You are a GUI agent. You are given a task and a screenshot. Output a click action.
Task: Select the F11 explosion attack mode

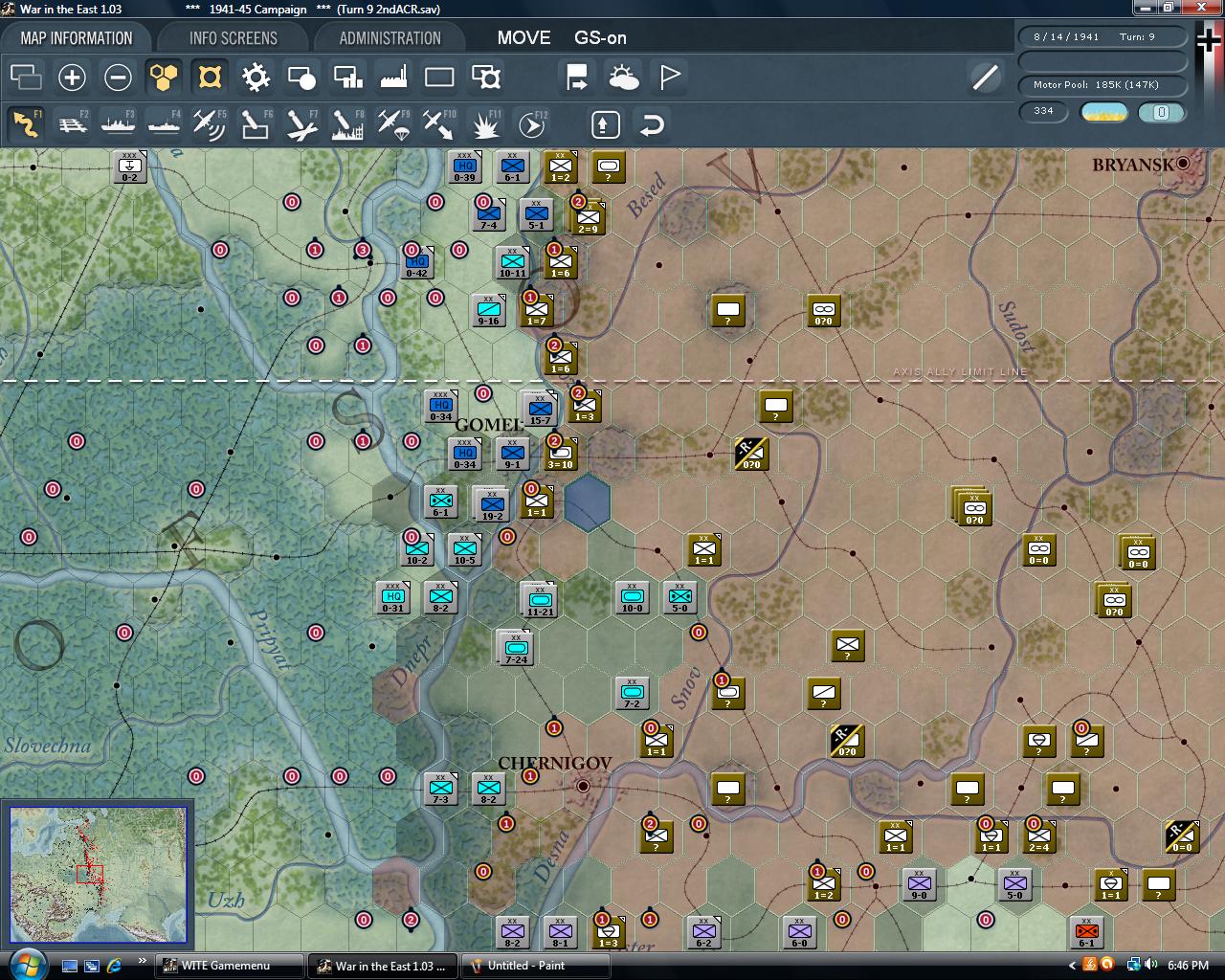[x=486, y=123]
